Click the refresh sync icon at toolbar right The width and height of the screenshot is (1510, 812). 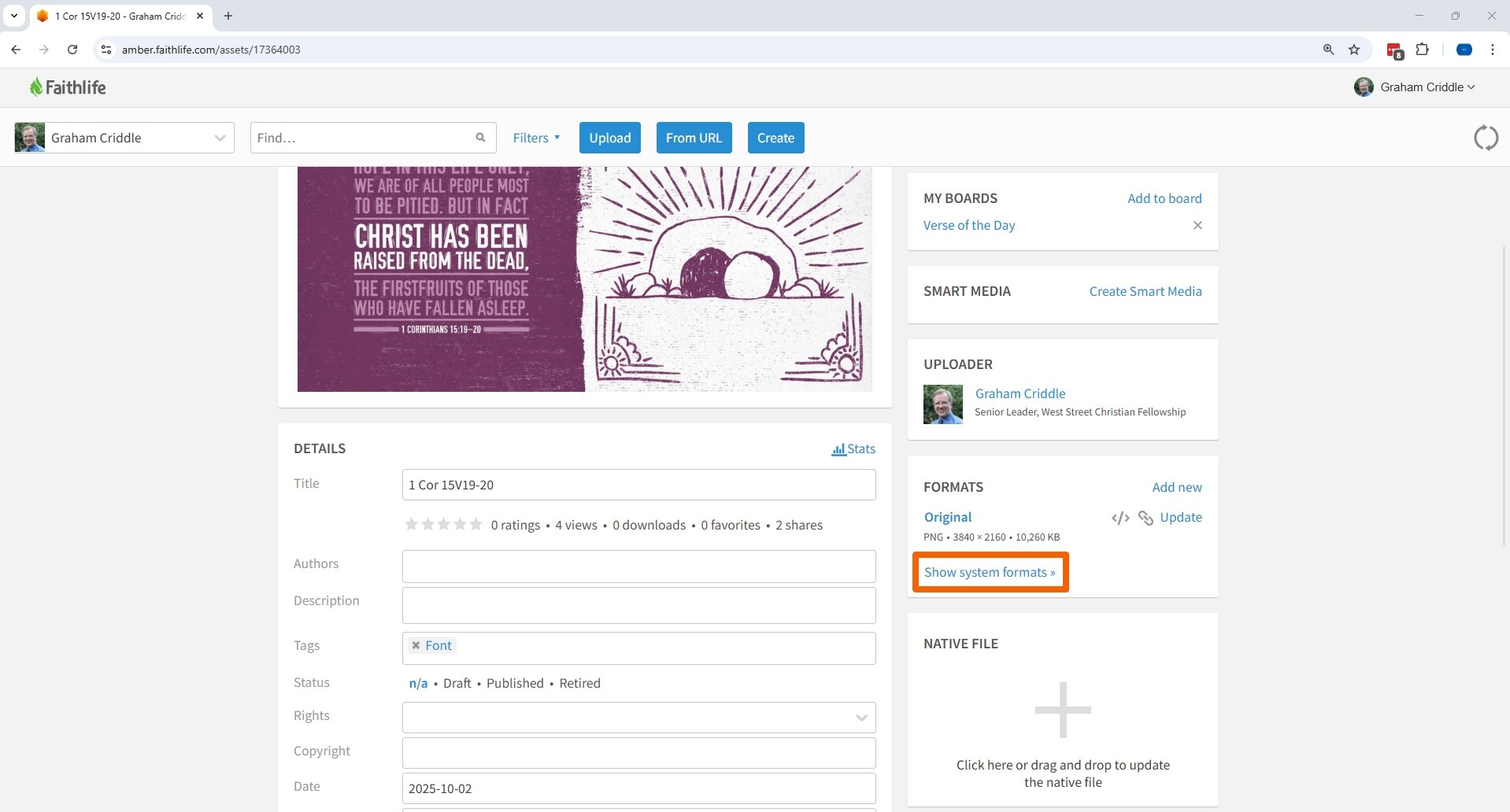point(1486,138)
